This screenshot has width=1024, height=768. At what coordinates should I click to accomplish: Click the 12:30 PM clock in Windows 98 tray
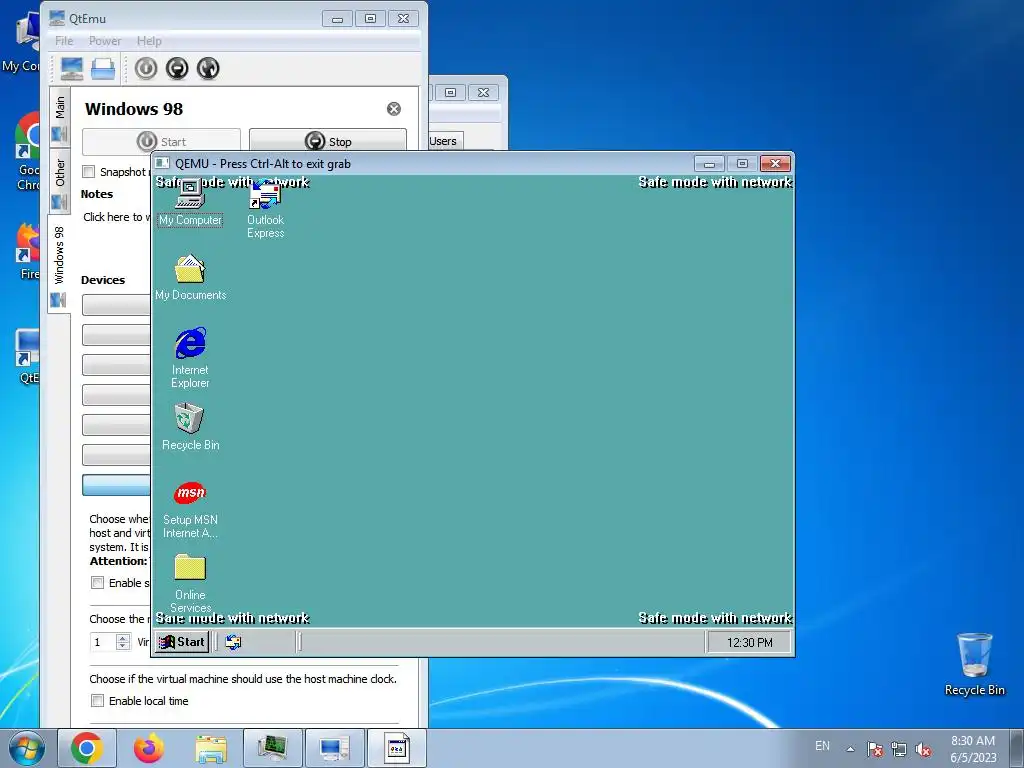(749, 643)
